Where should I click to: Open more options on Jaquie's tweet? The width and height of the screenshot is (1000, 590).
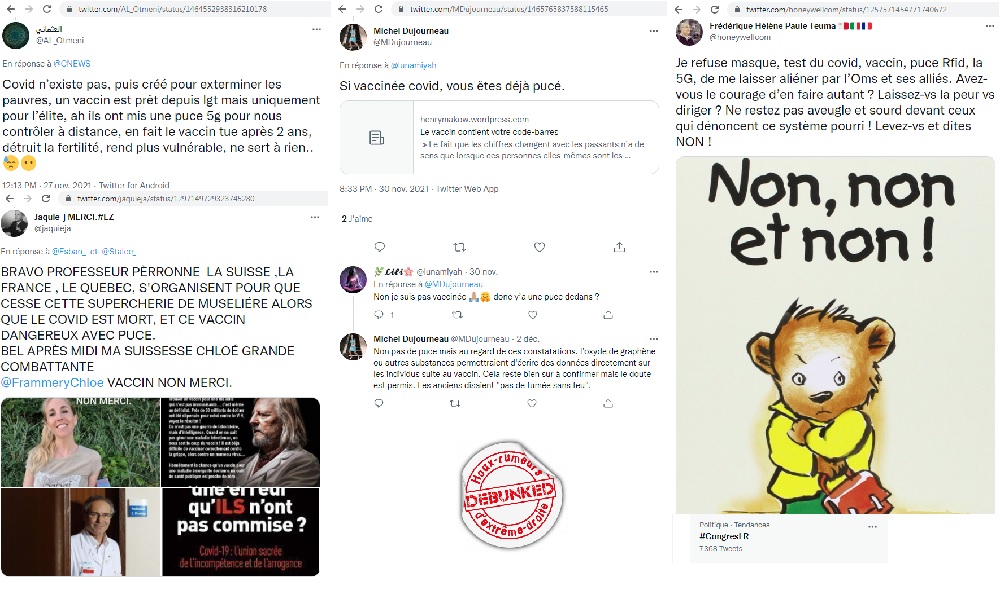[x=314, y=218]
